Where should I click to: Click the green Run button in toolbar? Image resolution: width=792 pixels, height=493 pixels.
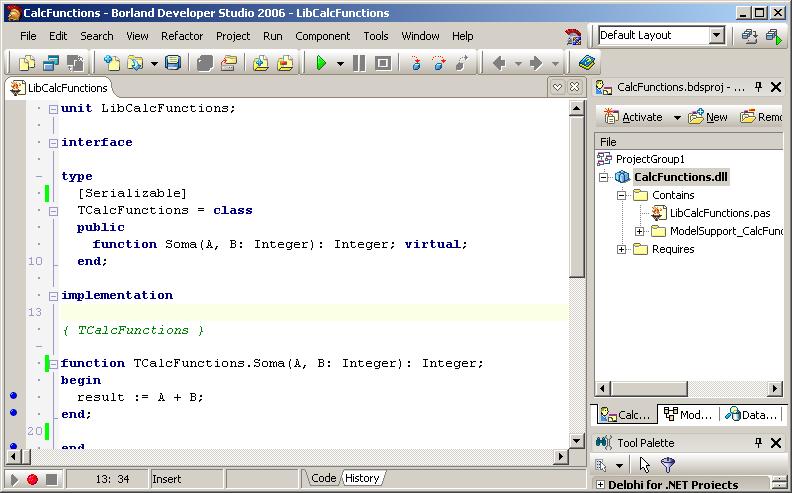tap(321, 63)
